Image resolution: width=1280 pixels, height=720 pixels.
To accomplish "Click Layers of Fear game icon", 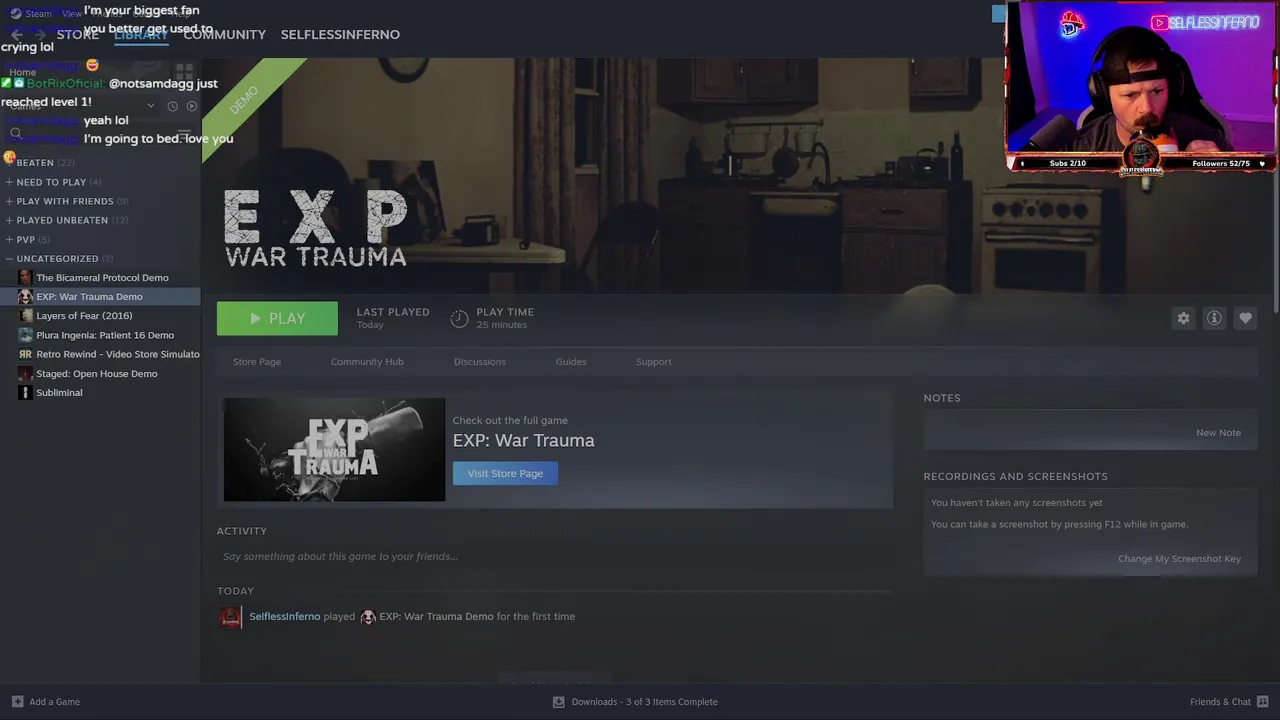I will click(25, 316).
